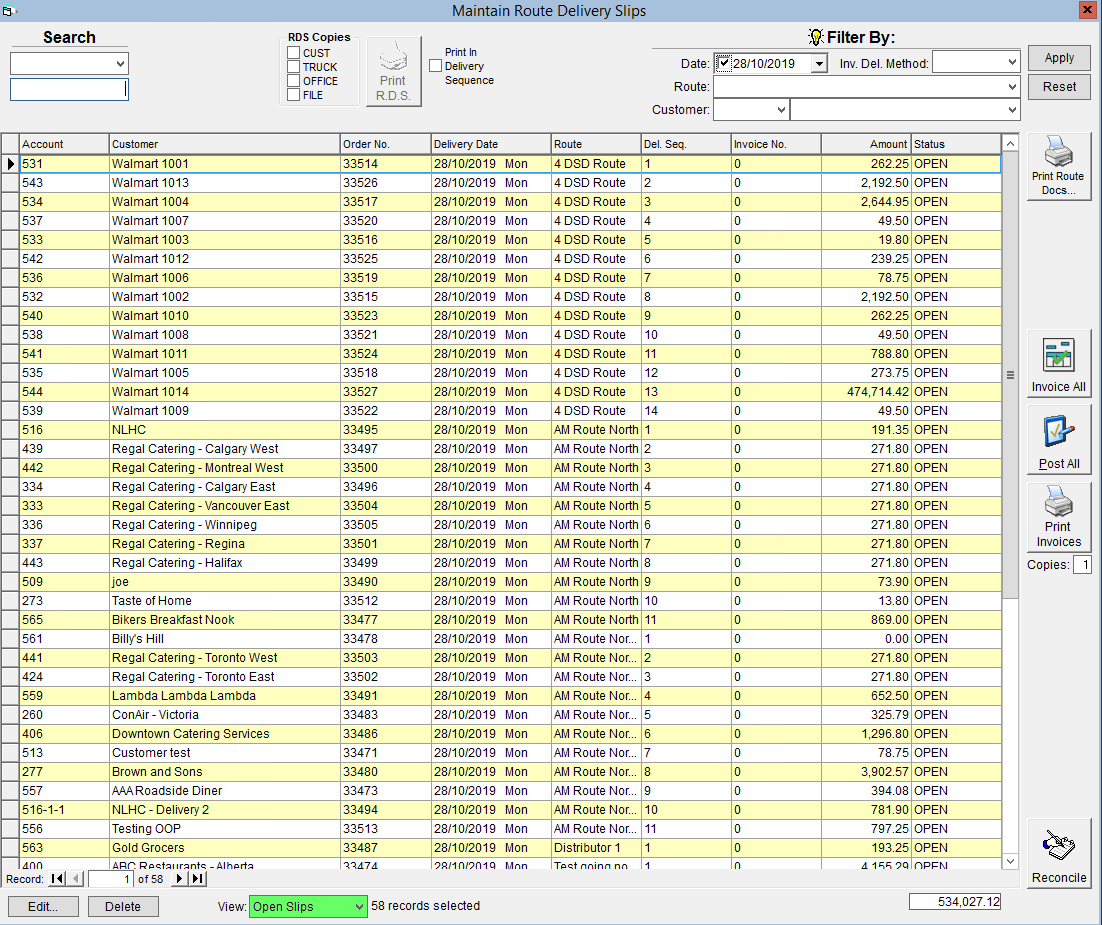Screen dimensions: 1102x925
Task: Select Bikers Breakfast Nook customer
Action: tap(225, 620)
